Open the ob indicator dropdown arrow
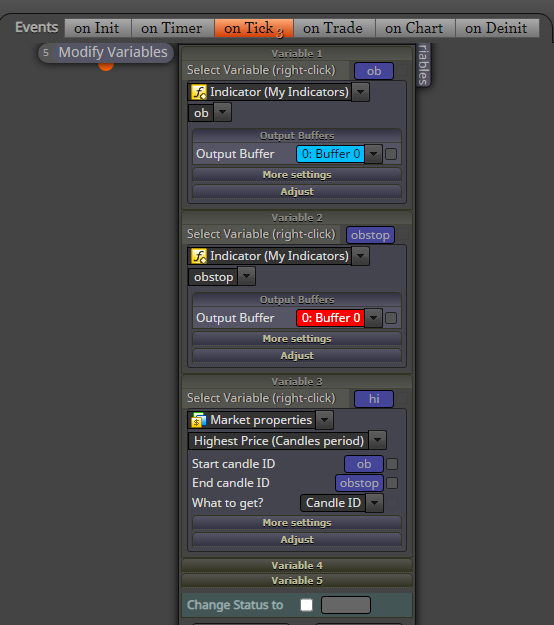This screenshot has width=554, height=625. tap(222, 112)
